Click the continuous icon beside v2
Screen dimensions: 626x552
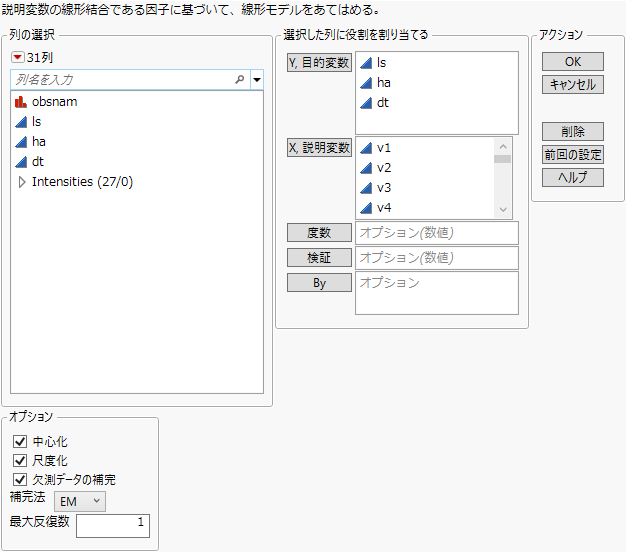(366, 168)
